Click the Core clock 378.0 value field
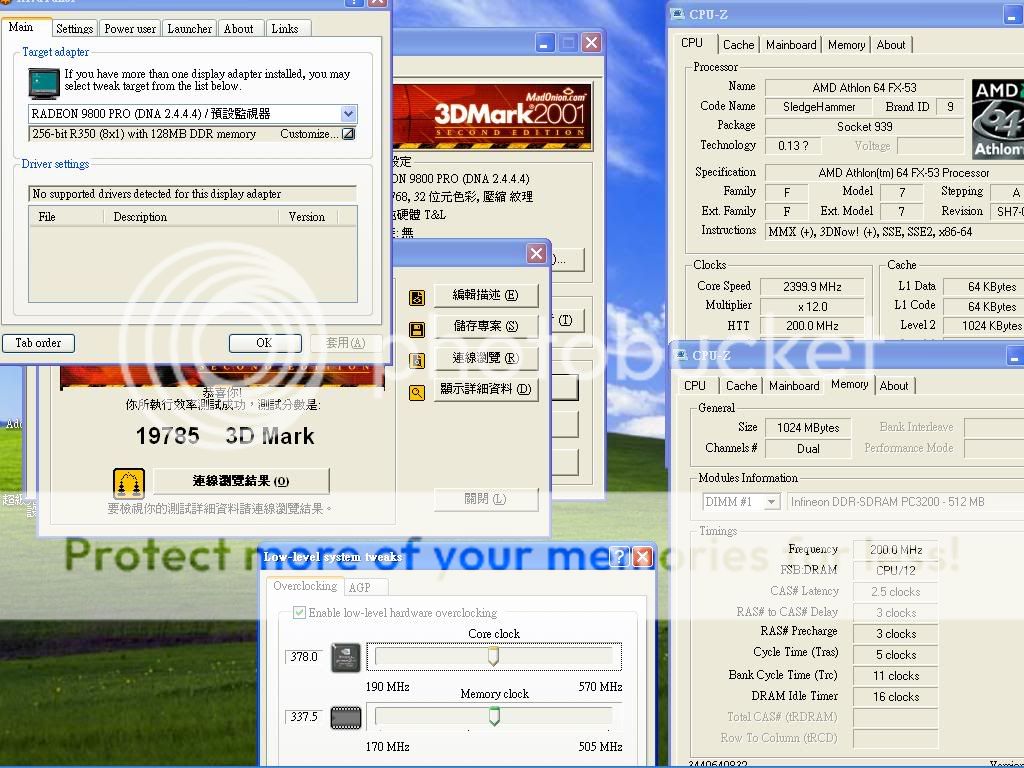1024x768 pixels. (304, 658)
